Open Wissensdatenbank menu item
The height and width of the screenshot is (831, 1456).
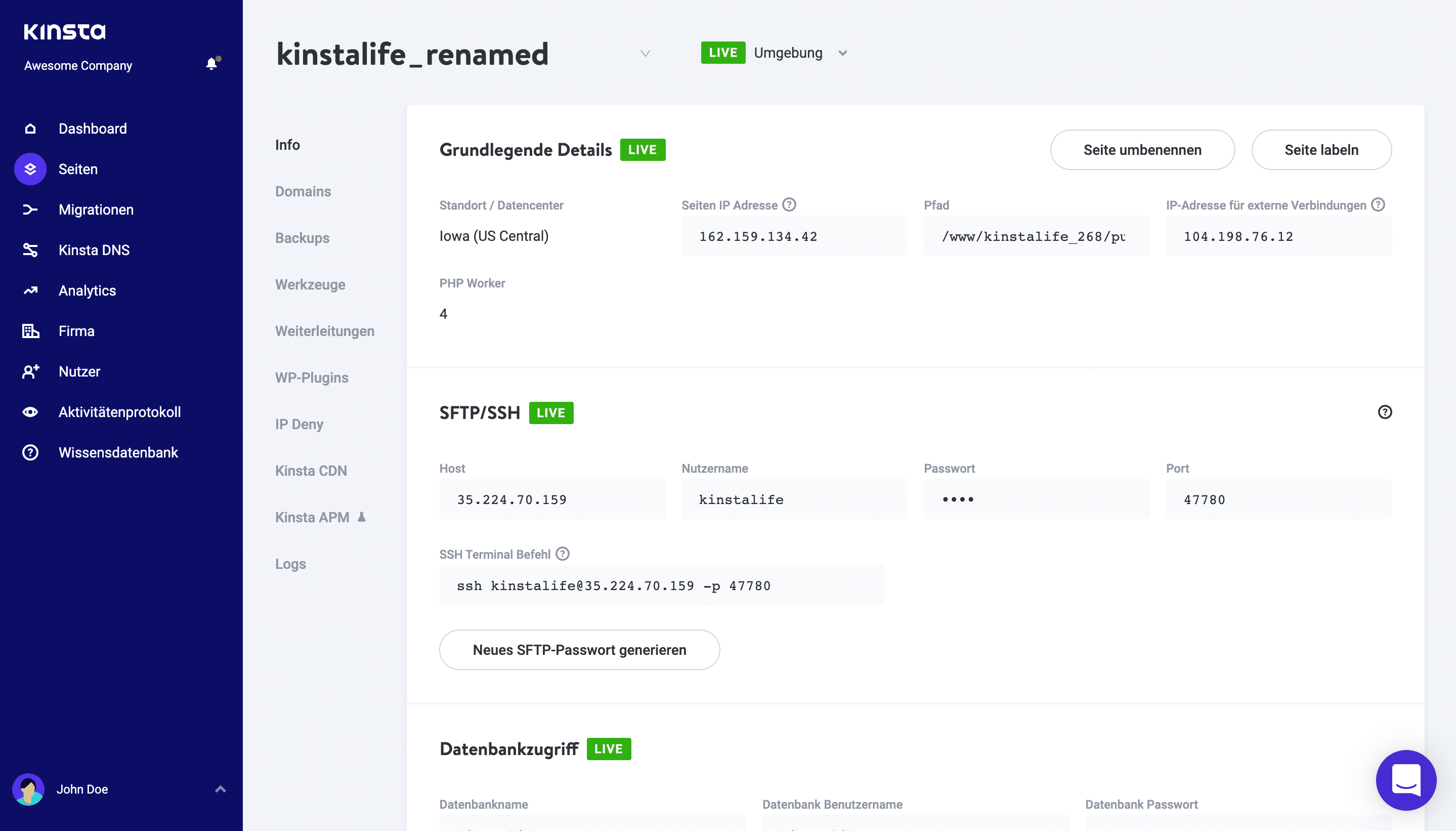pos(118,452)
